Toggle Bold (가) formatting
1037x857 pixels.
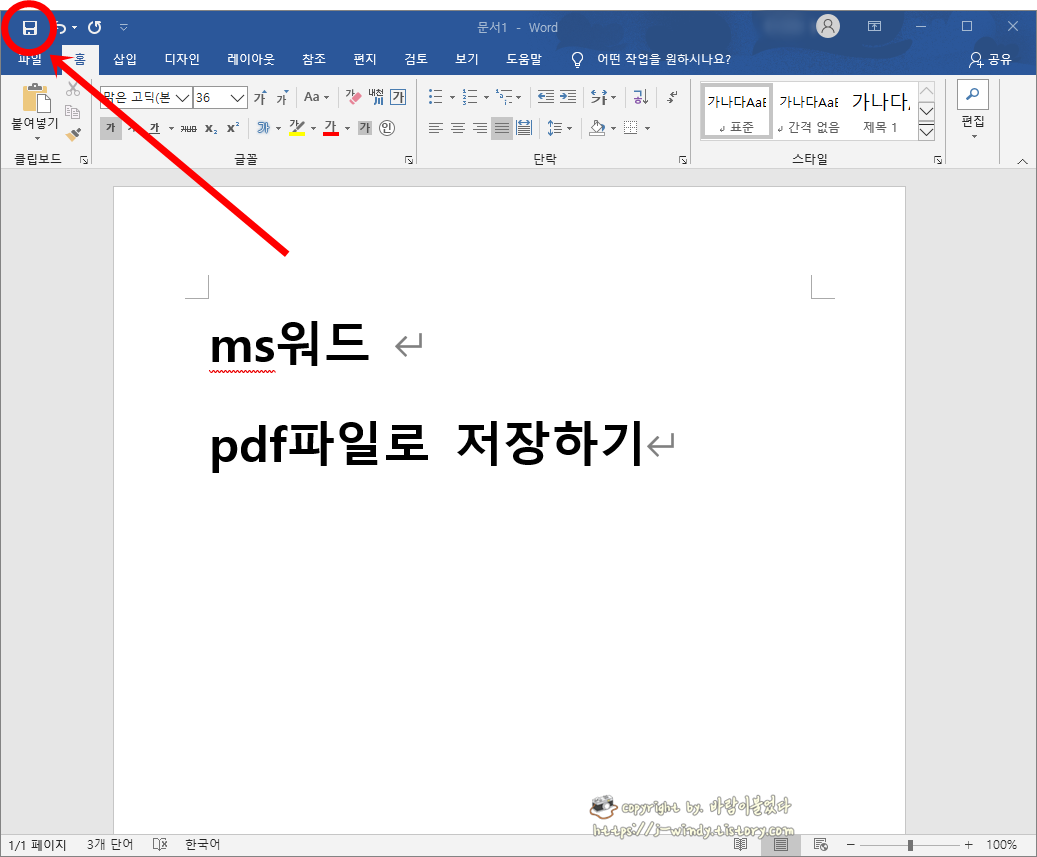coord(110,128)
